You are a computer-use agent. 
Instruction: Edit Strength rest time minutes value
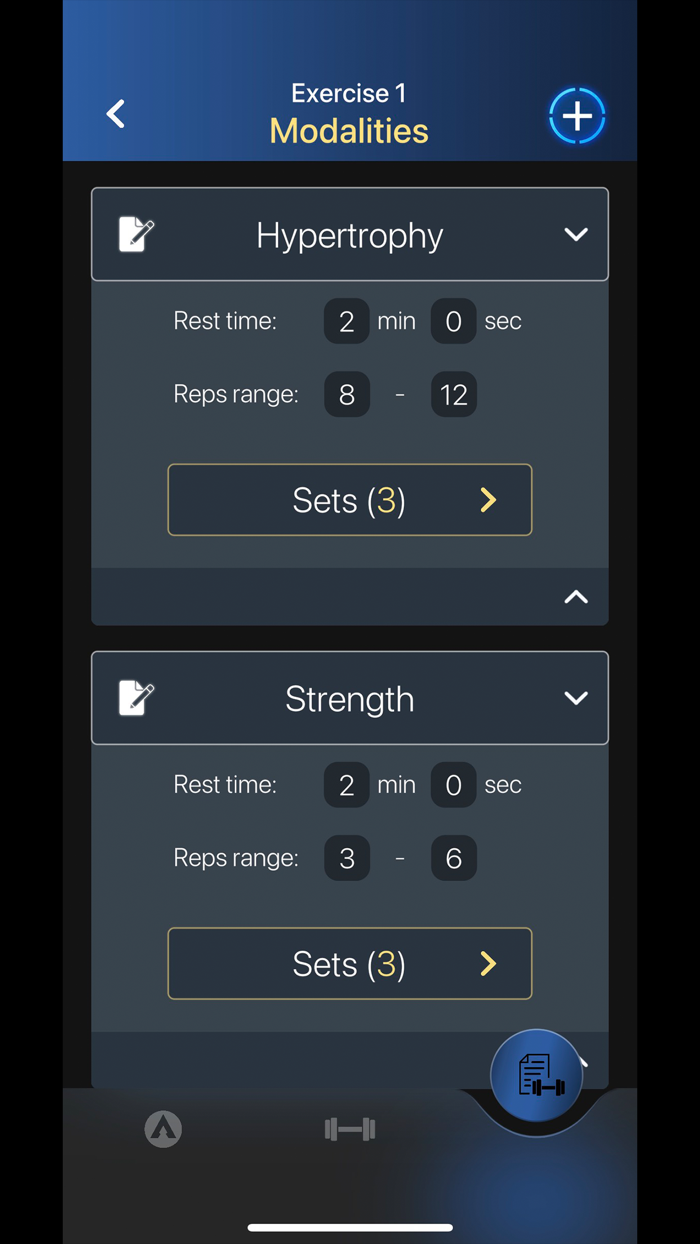point(346,784)
